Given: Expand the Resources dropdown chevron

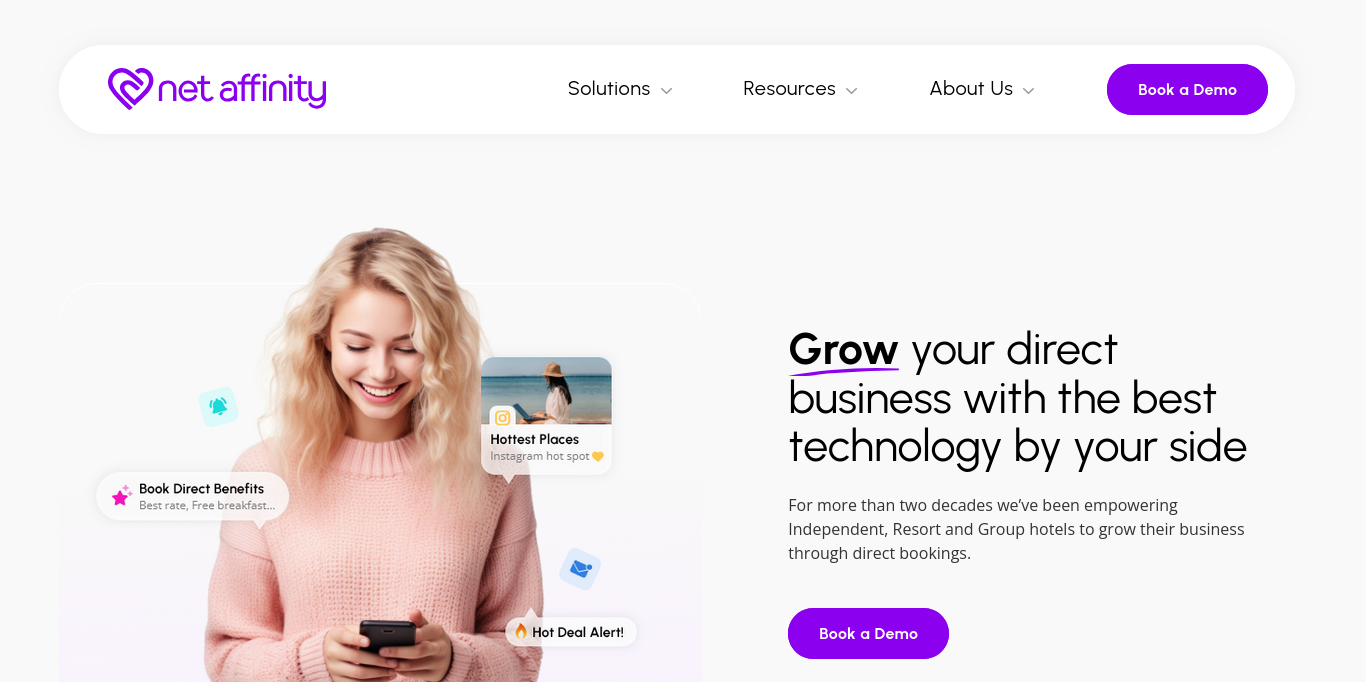Looking at the screenshot, I should 851,91.
